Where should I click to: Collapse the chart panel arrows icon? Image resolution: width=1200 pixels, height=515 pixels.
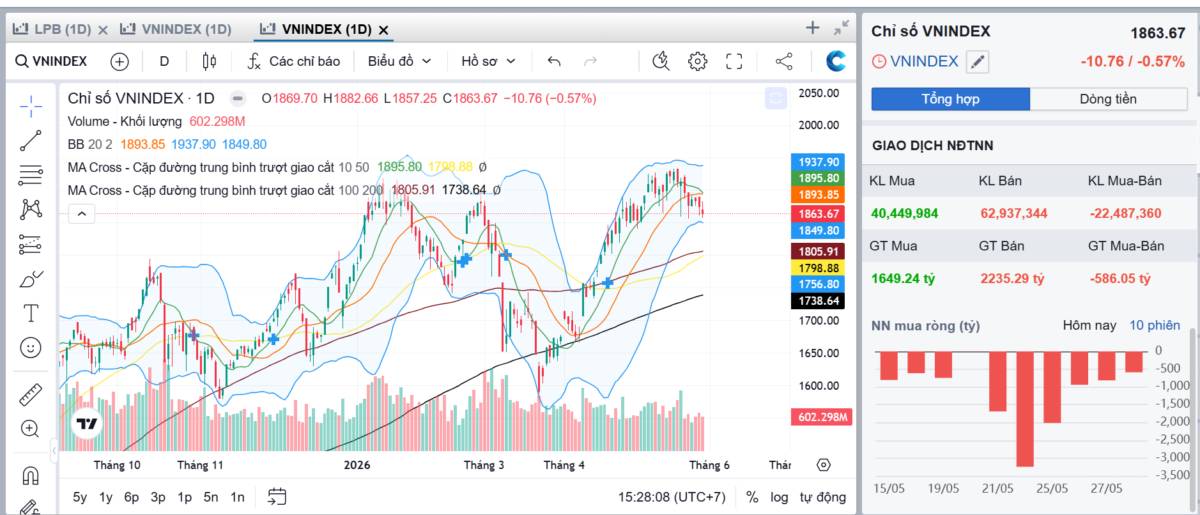841,28
